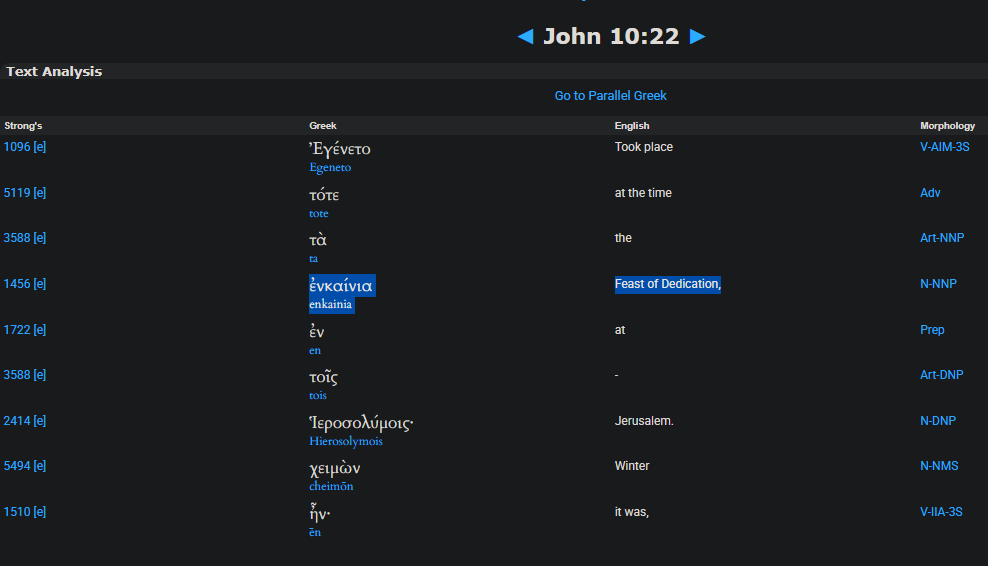Click the English gloss it was,
The width and height of the screenshot is (988, 566).
click(632, 512)
